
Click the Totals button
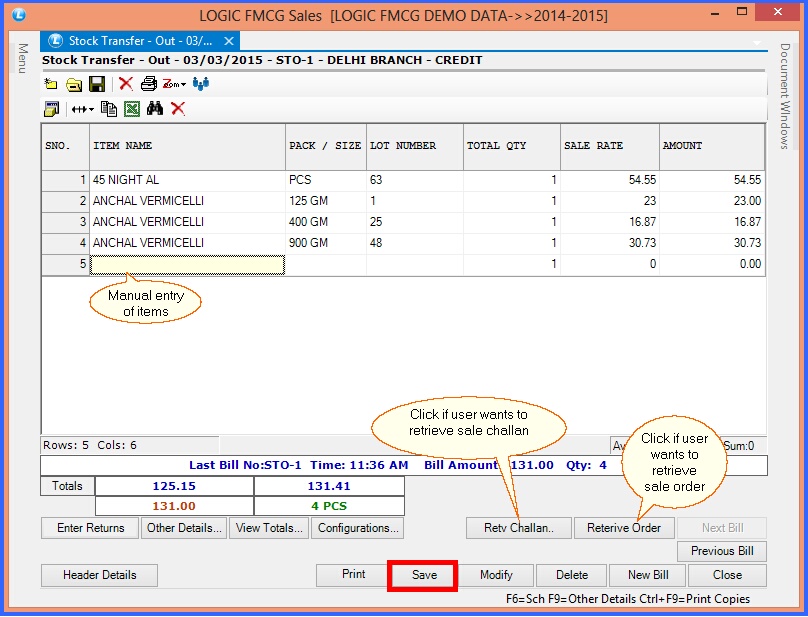click(x=67, y=486)
